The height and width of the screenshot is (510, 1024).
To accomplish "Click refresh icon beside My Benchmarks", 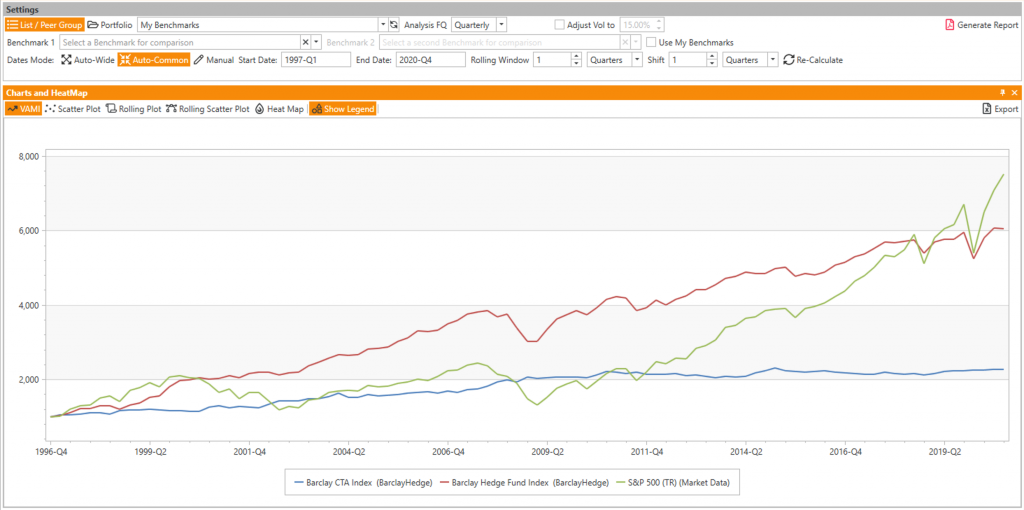I will click(x=394, y=24).
